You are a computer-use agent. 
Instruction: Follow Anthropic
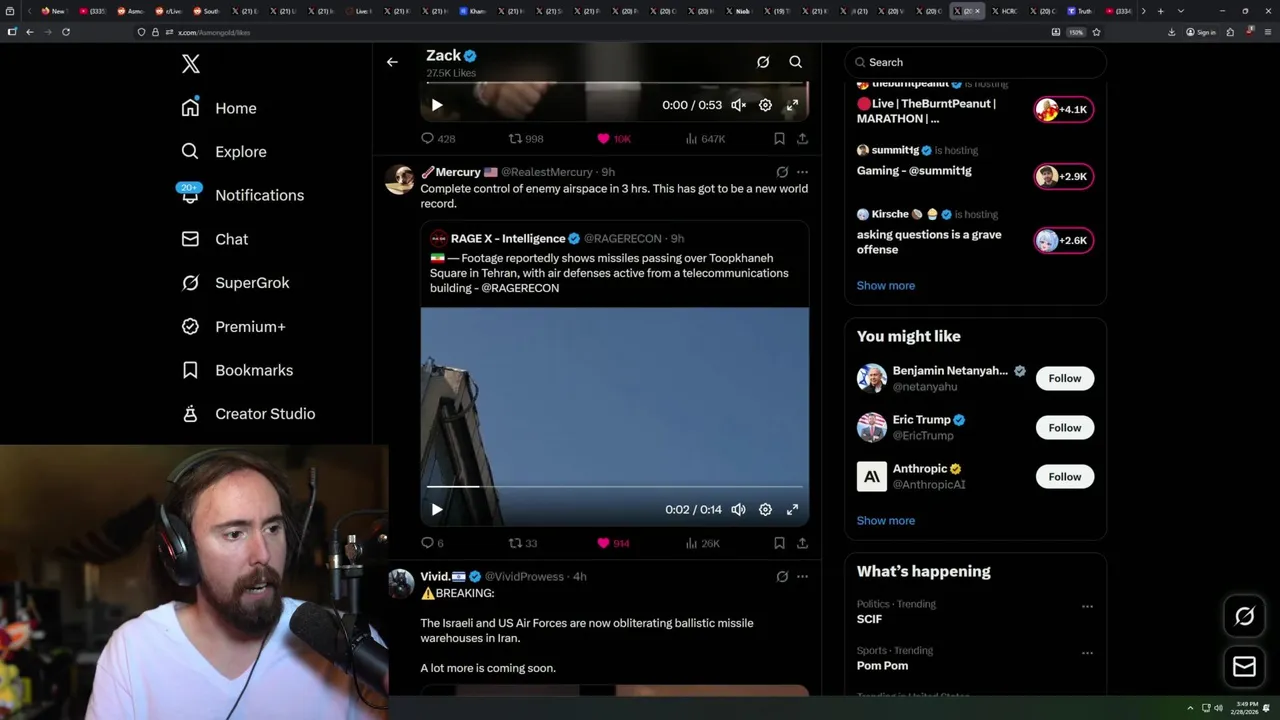pyautogui.click(x=1065, y=476)
